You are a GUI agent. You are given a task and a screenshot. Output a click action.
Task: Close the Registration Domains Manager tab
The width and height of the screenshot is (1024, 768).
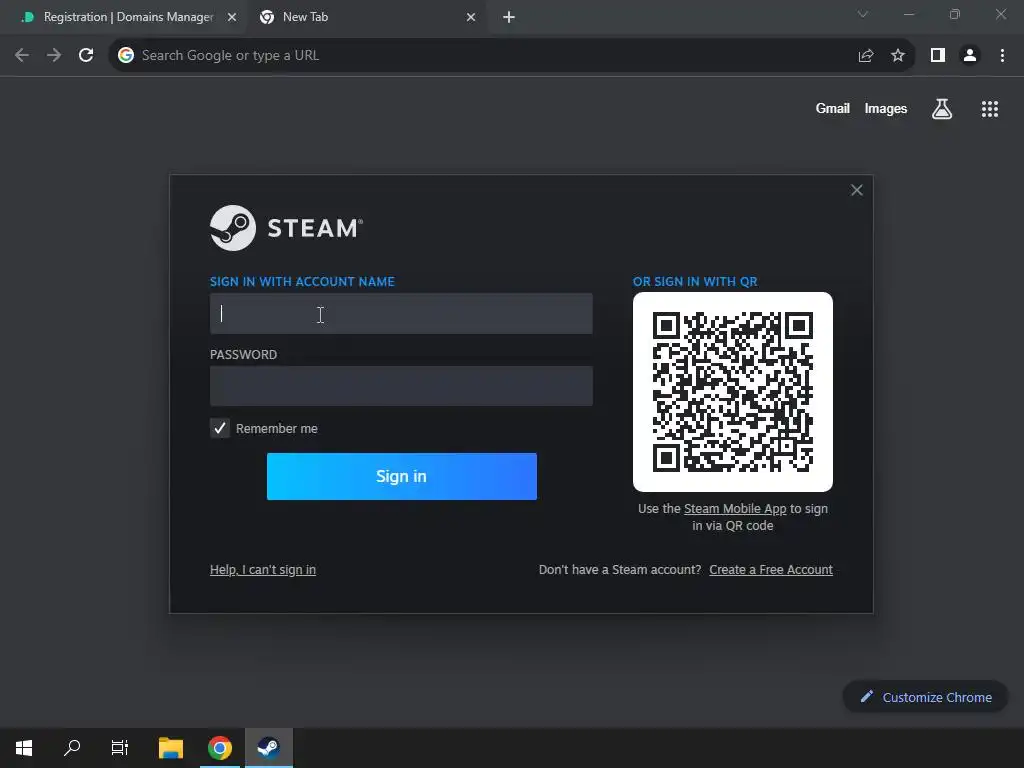(x=231, y=18)
